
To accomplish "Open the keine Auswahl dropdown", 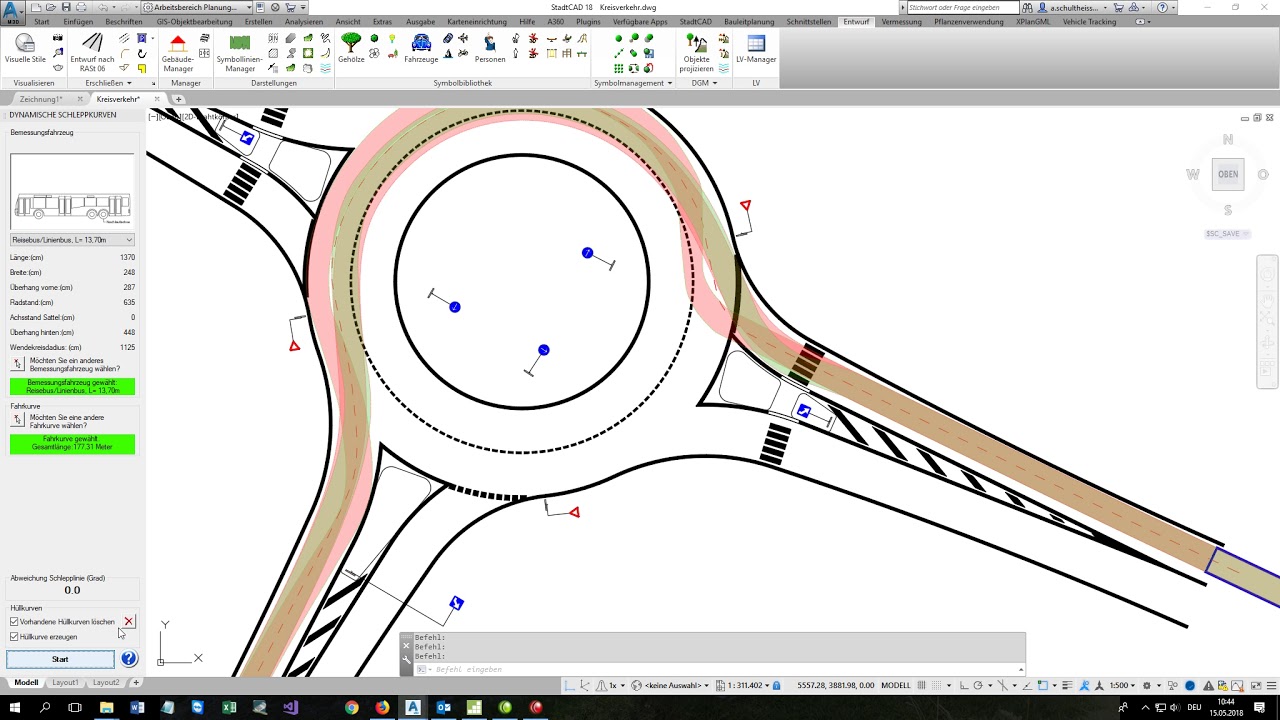I will [x=676, y=685].
